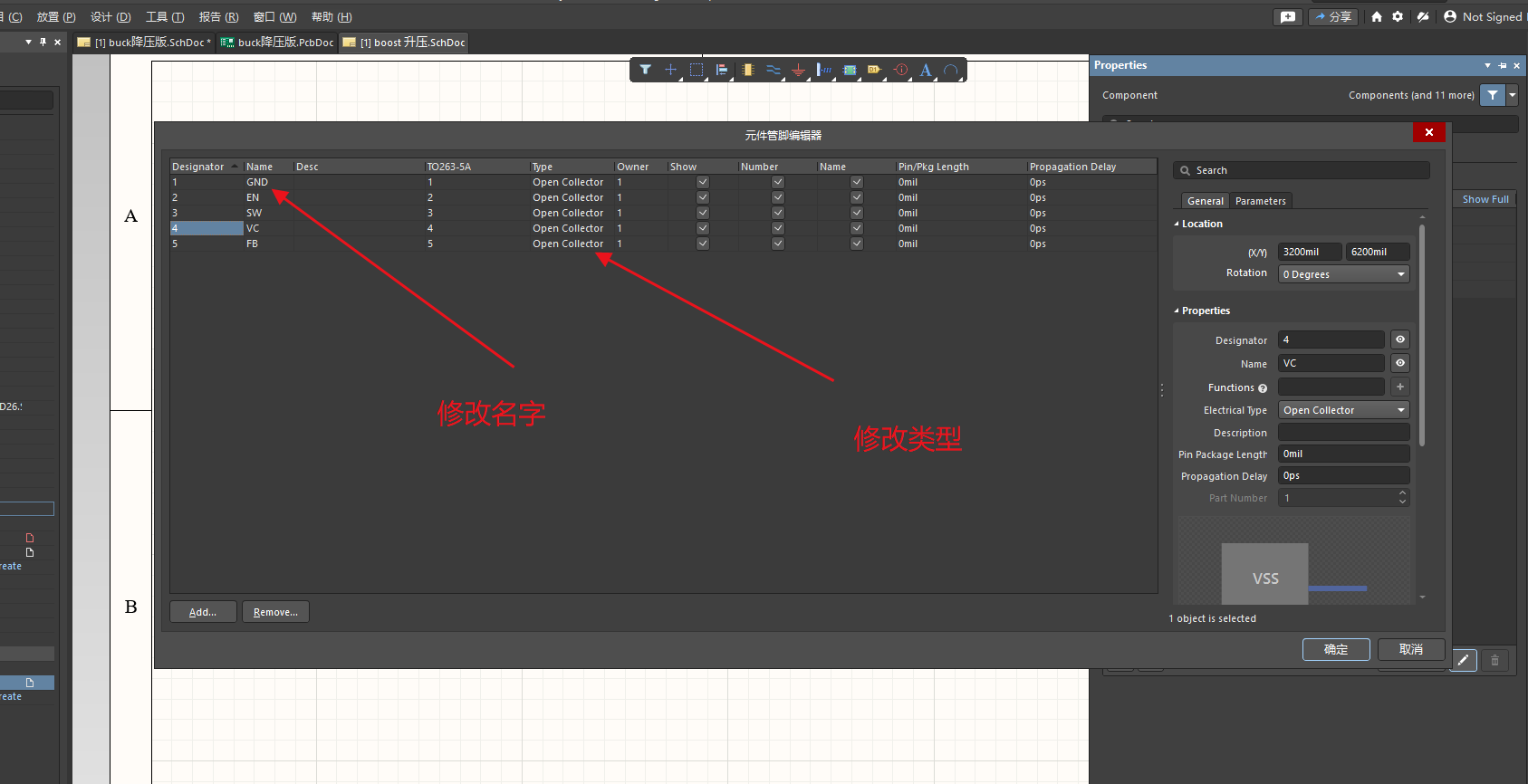The height and width of the screenshot is (784, 1528).
Task: Toggle Designator visibility eye icon
Action: click(x=1400, y=339)
